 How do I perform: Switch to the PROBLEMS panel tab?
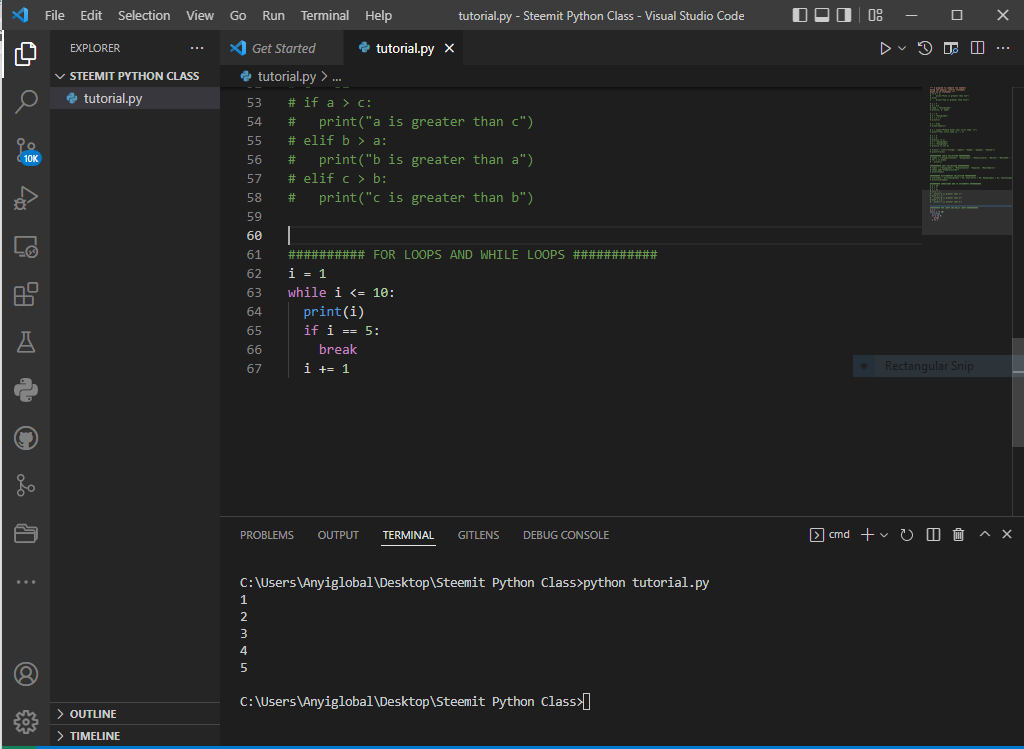(x=267, y=535)
